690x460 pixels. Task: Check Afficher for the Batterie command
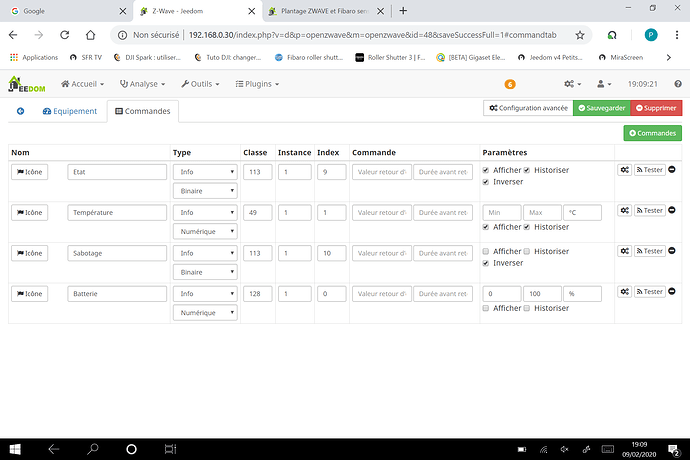click(x=487, y=308)
